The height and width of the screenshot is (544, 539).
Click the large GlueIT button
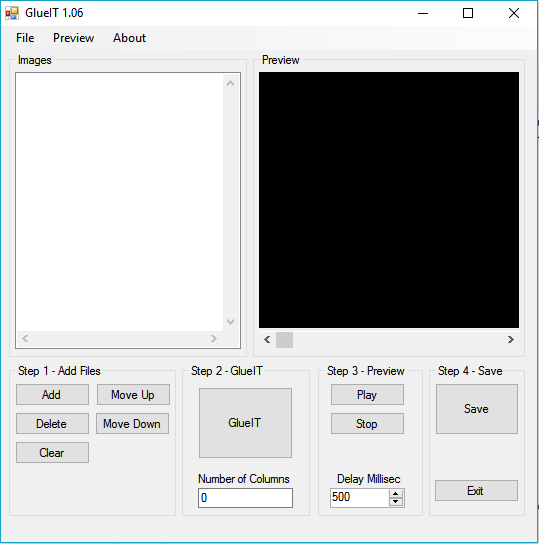[245, 423]
